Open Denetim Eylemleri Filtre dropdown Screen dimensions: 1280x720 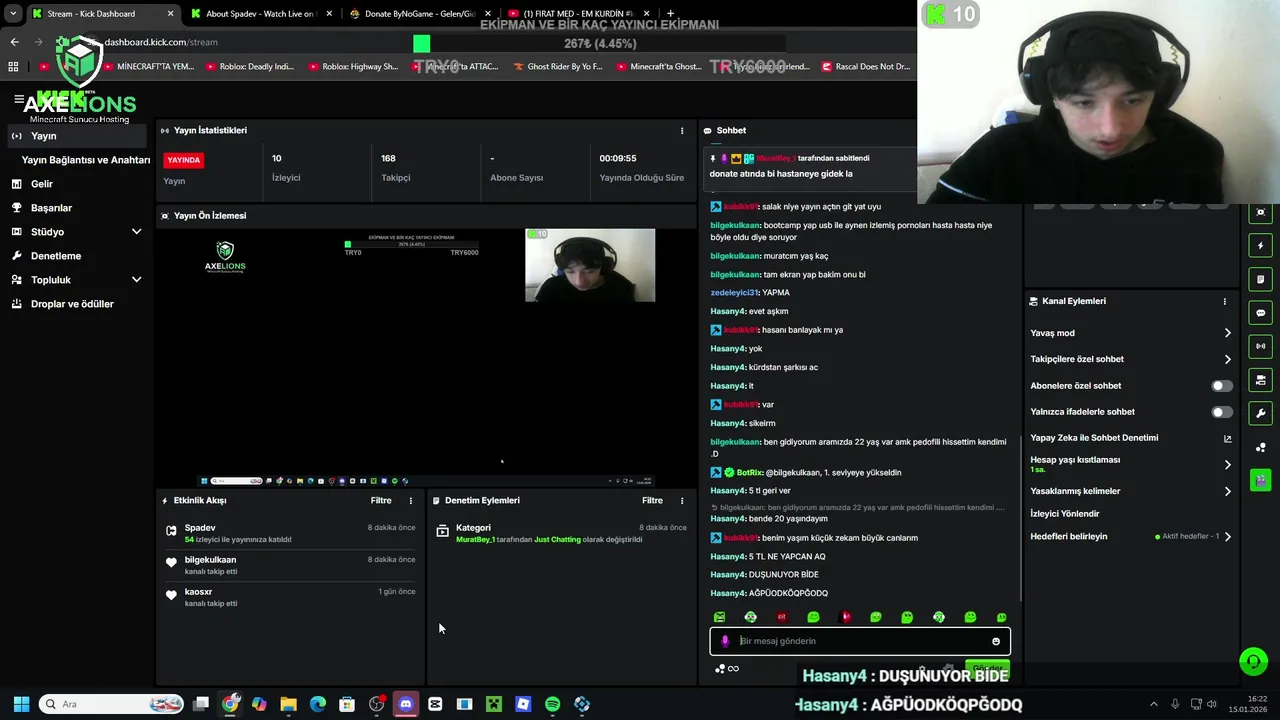click(652, 501)
